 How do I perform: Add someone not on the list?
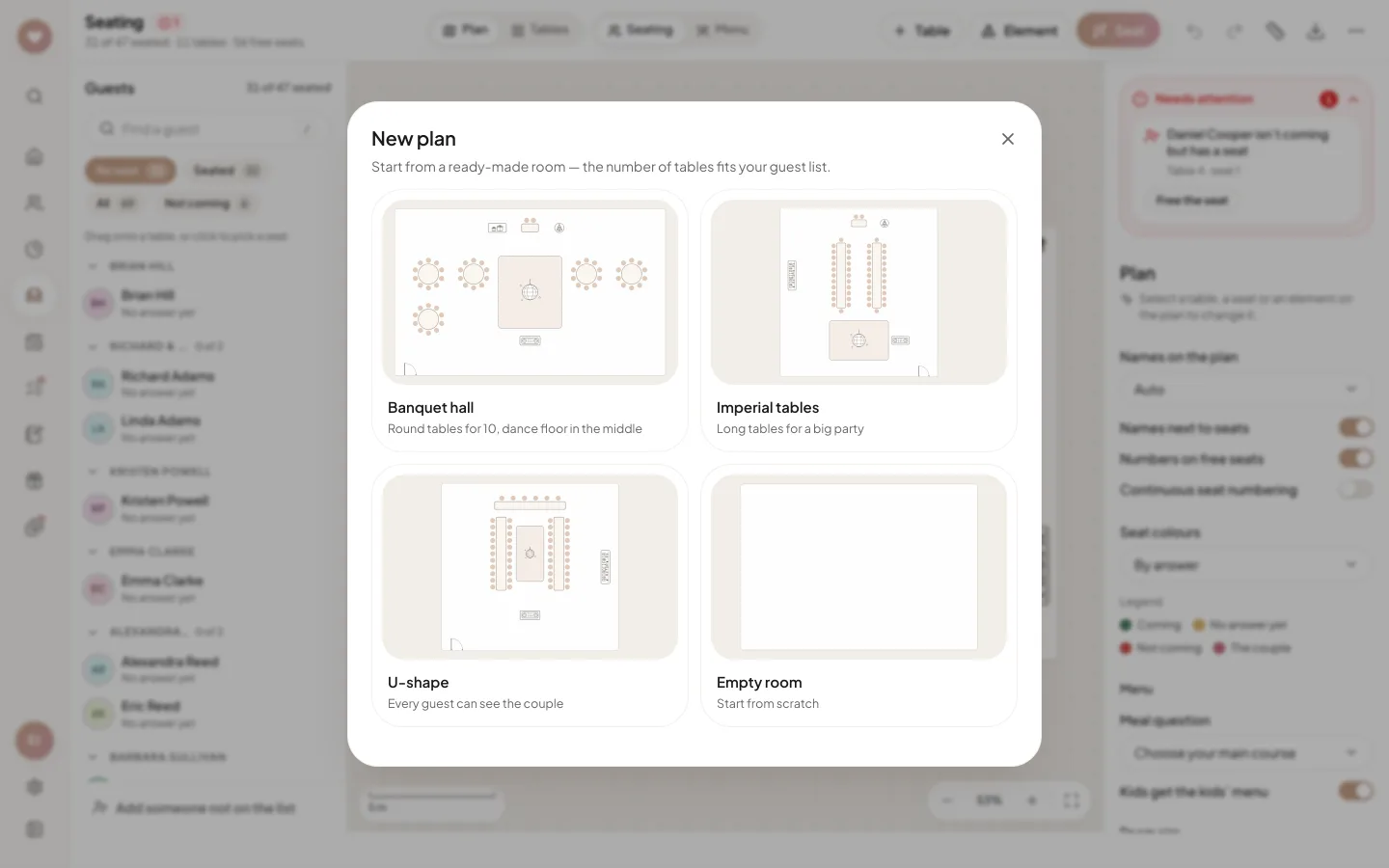(194, 808)
